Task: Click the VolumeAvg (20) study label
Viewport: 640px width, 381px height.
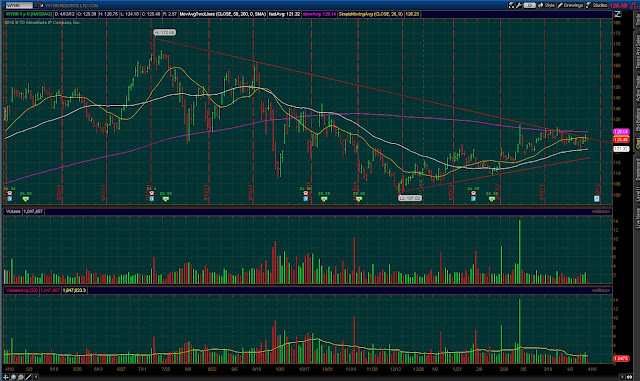Action: [x=22, y=290]
